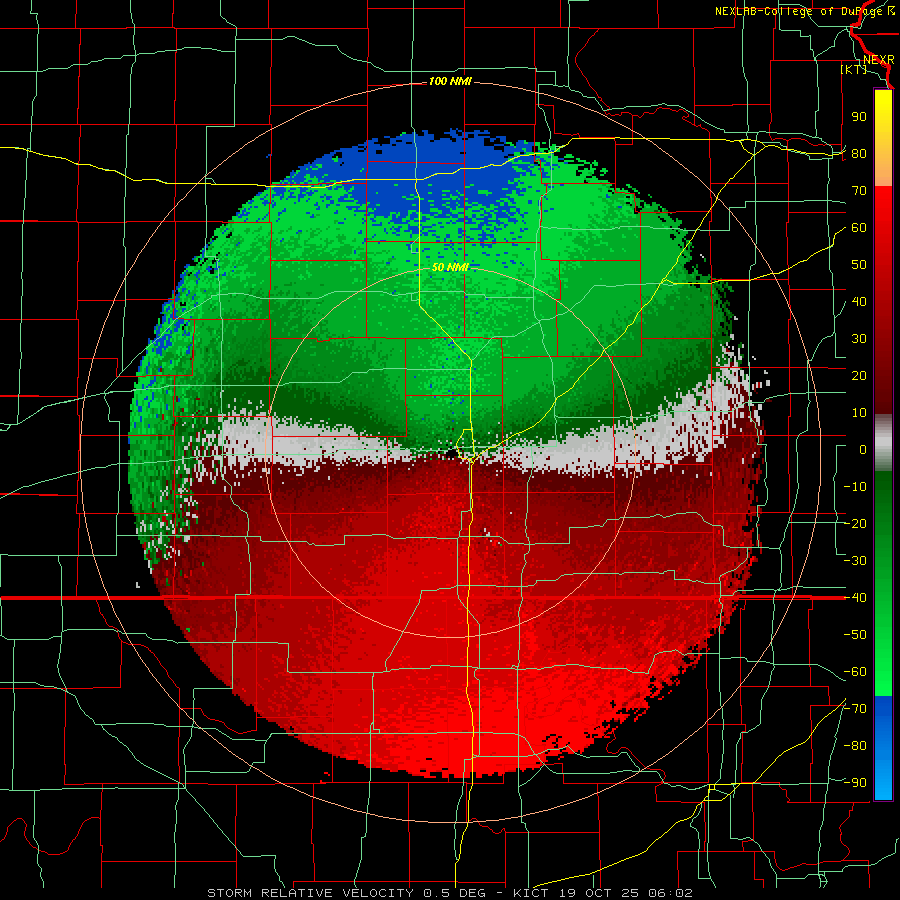Select the -80 value on velocity scale
The image size is (900, 900).
pos(855,746)
